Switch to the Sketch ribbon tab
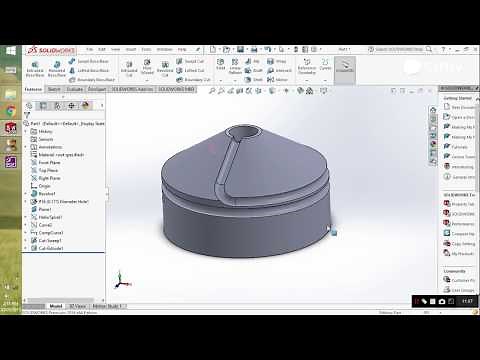 coord(54,89)
